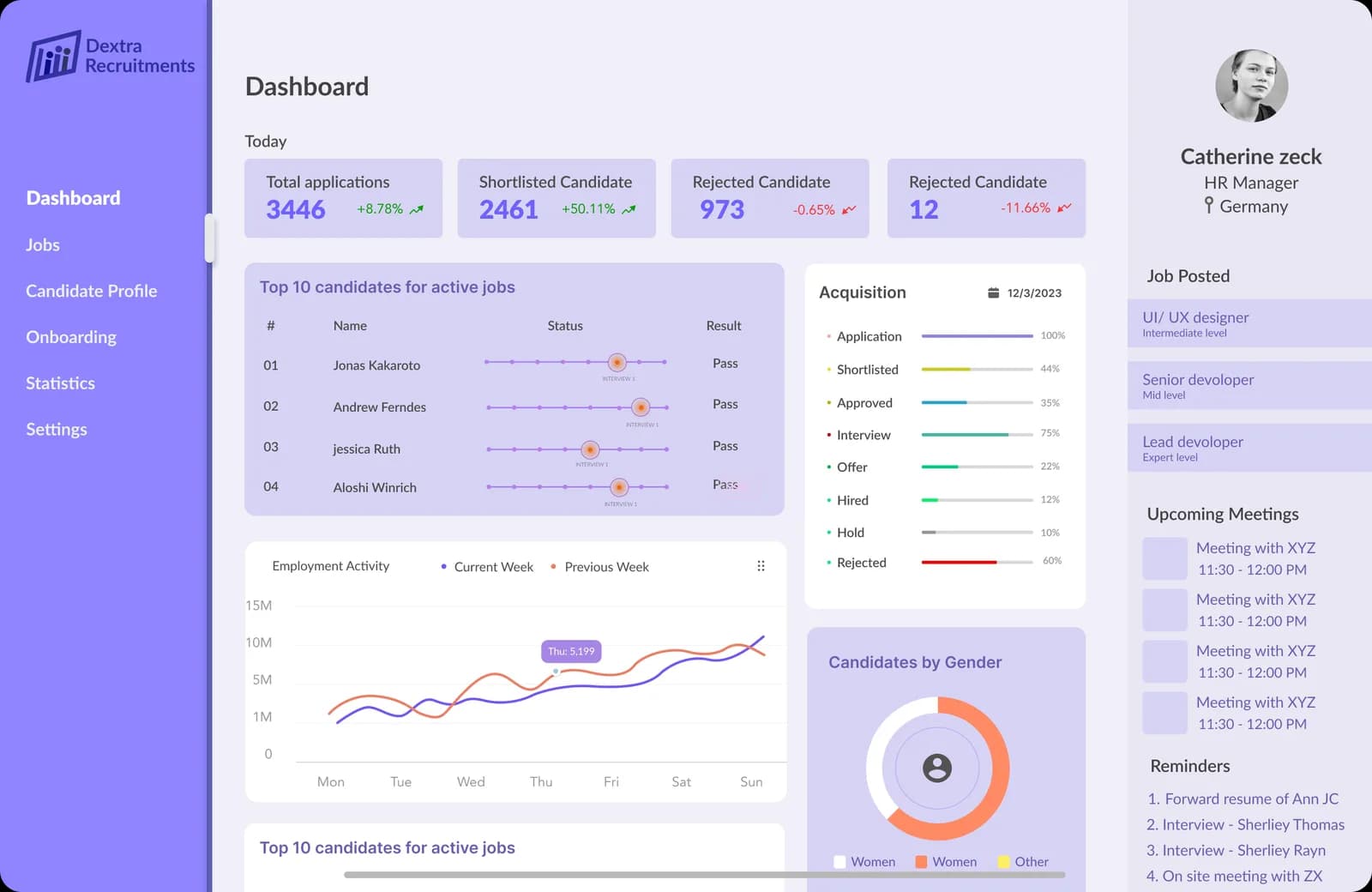Toggle the Previous Week legend series
Screen dimensions: 1372x892
coord(599,567)
